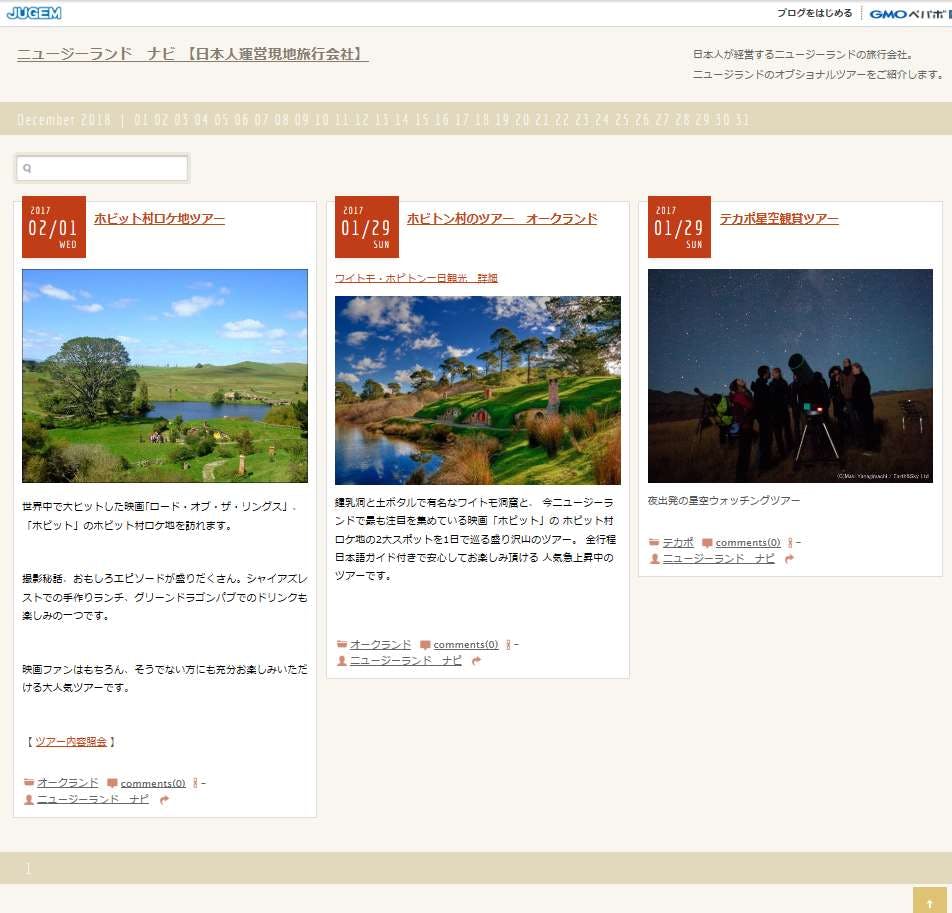Image resolution: width=952 pixels, height=913 pixels.
Task: Open the テカポ星空観賞ツアー post title
Action: [x=779, y=219]
